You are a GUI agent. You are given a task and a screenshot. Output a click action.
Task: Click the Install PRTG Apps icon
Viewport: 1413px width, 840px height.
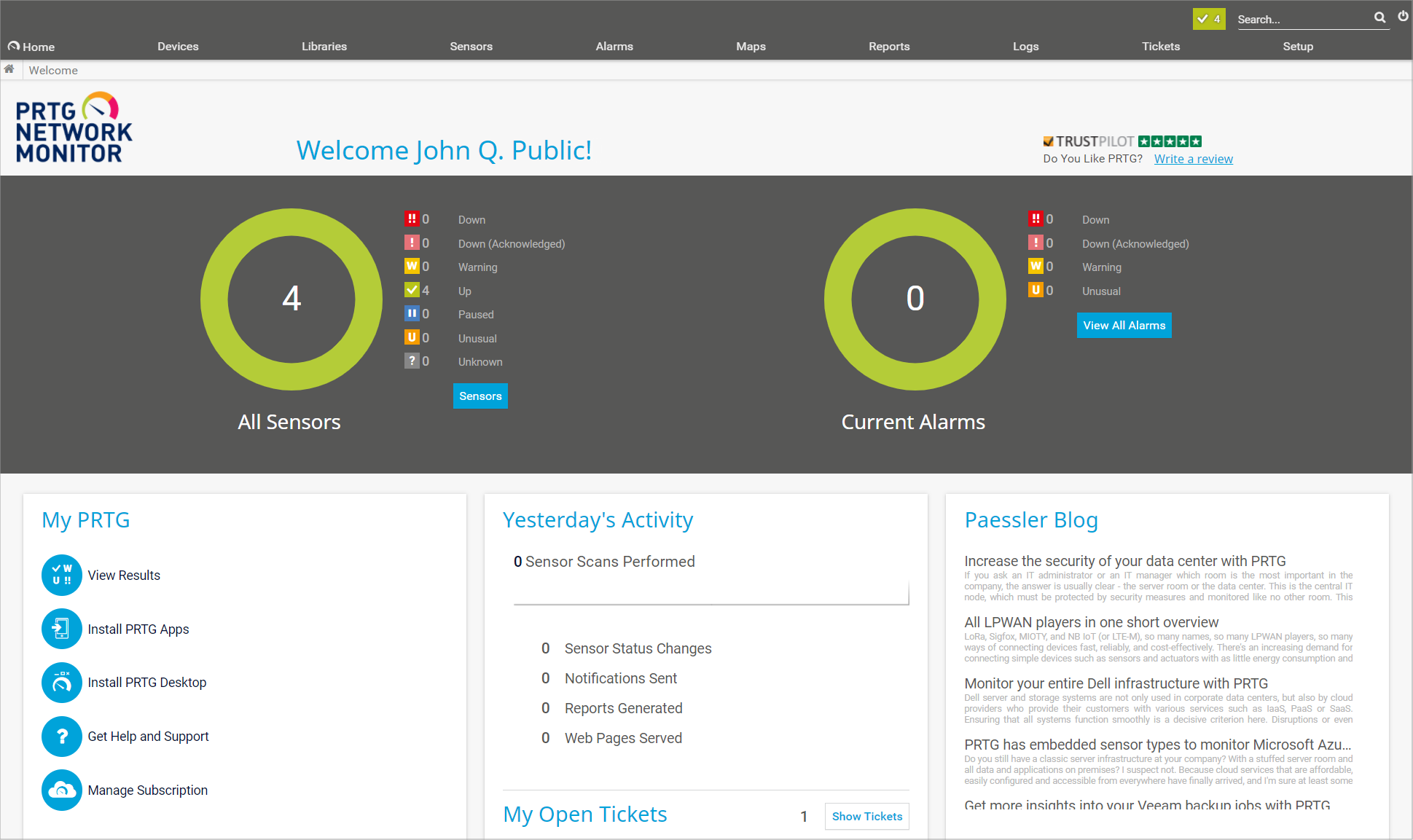pos(62,629)
